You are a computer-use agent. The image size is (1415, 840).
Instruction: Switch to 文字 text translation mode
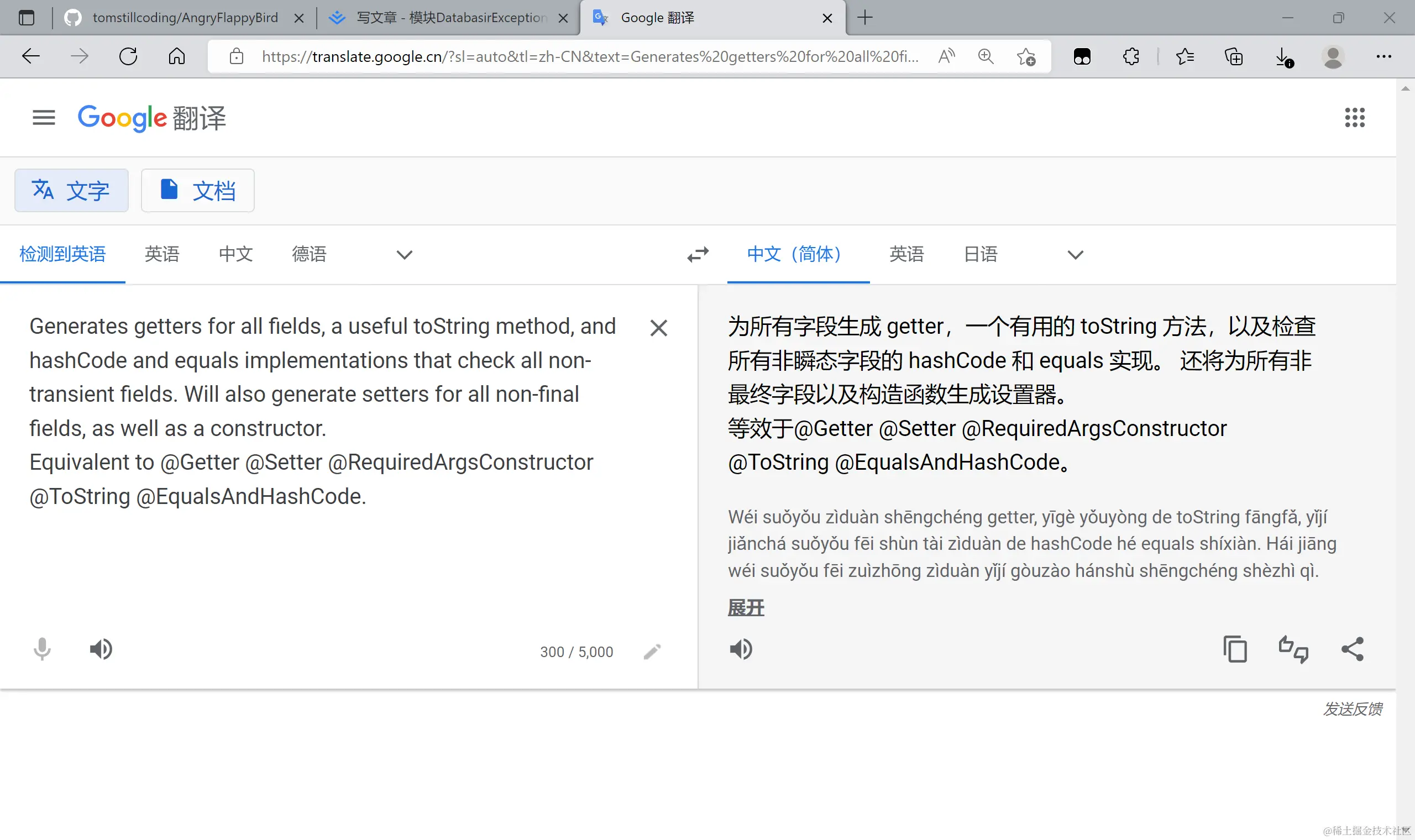tap(71, 191)
